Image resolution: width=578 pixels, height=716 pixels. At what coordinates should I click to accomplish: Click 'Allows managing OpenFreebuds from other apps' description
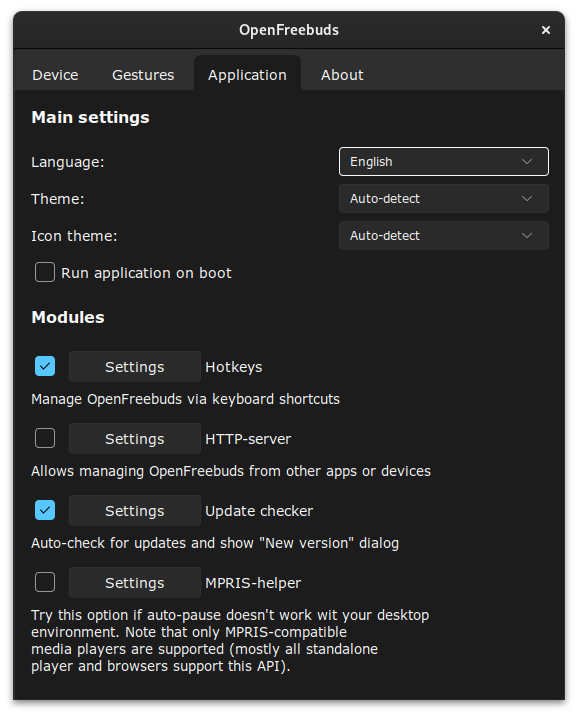231,471
